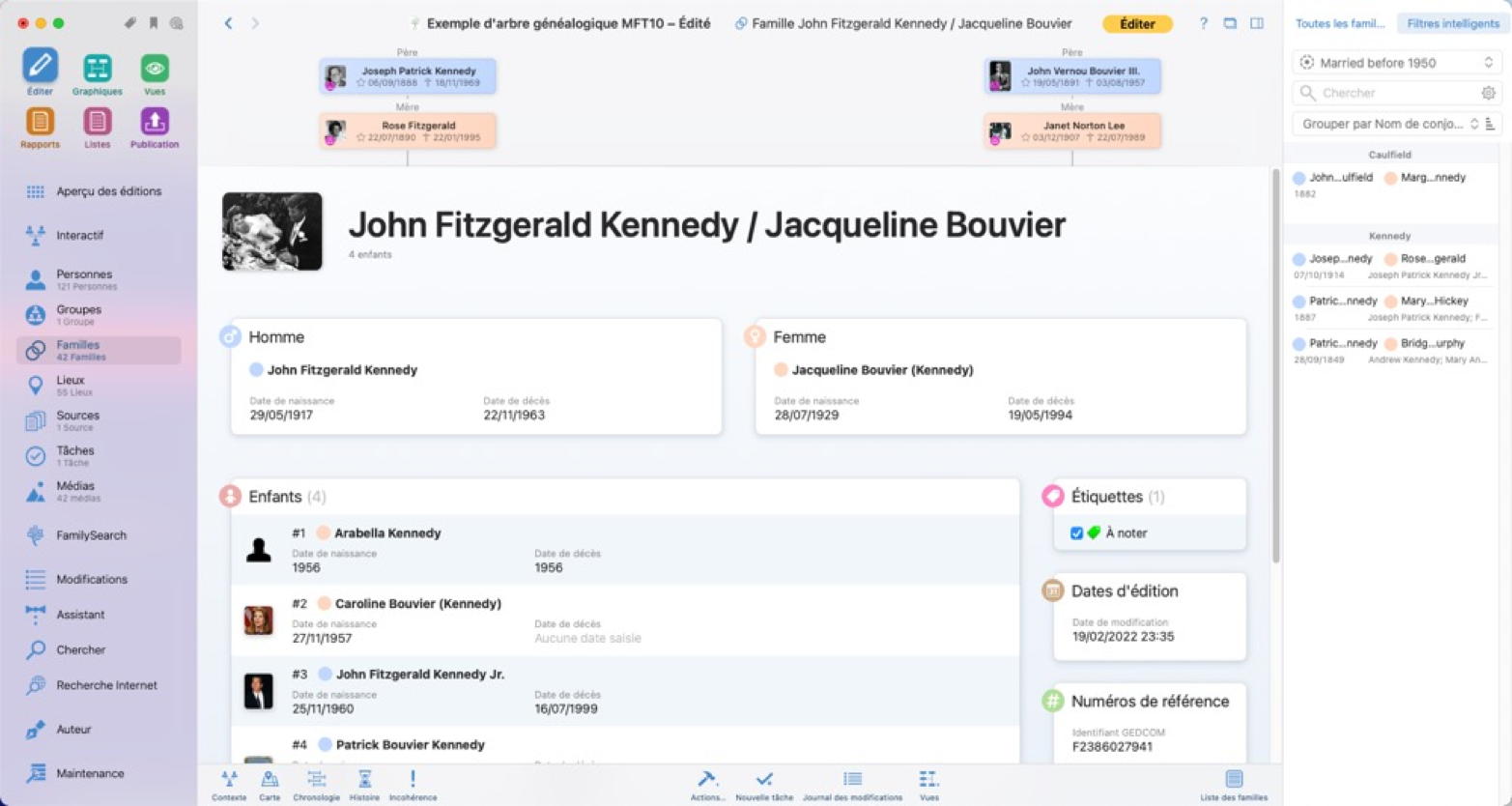This screenshot has height=806, width=1512.
Task: Open the Grouper par Nom dropdown
Action: click(x=1386, y=124)
